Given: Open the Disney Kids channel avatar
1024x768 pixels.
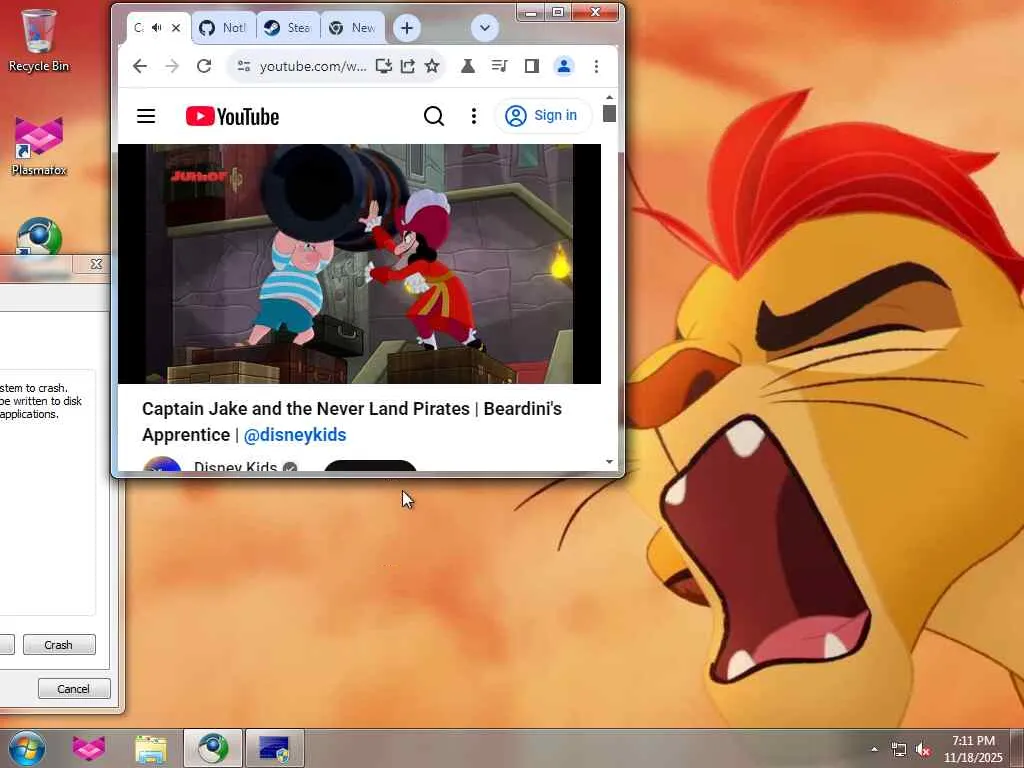Looking at the screenshot, I should pos(162,465).
